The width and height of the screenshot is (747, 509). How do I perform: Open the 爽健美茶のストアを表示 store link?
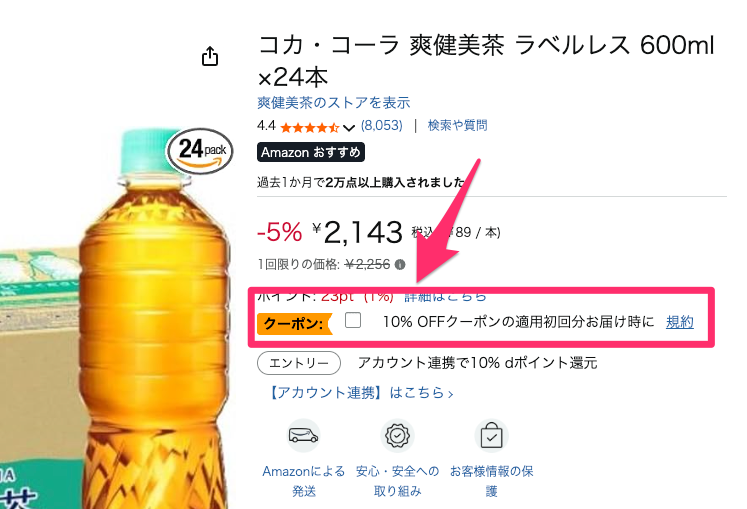point(333,103)
